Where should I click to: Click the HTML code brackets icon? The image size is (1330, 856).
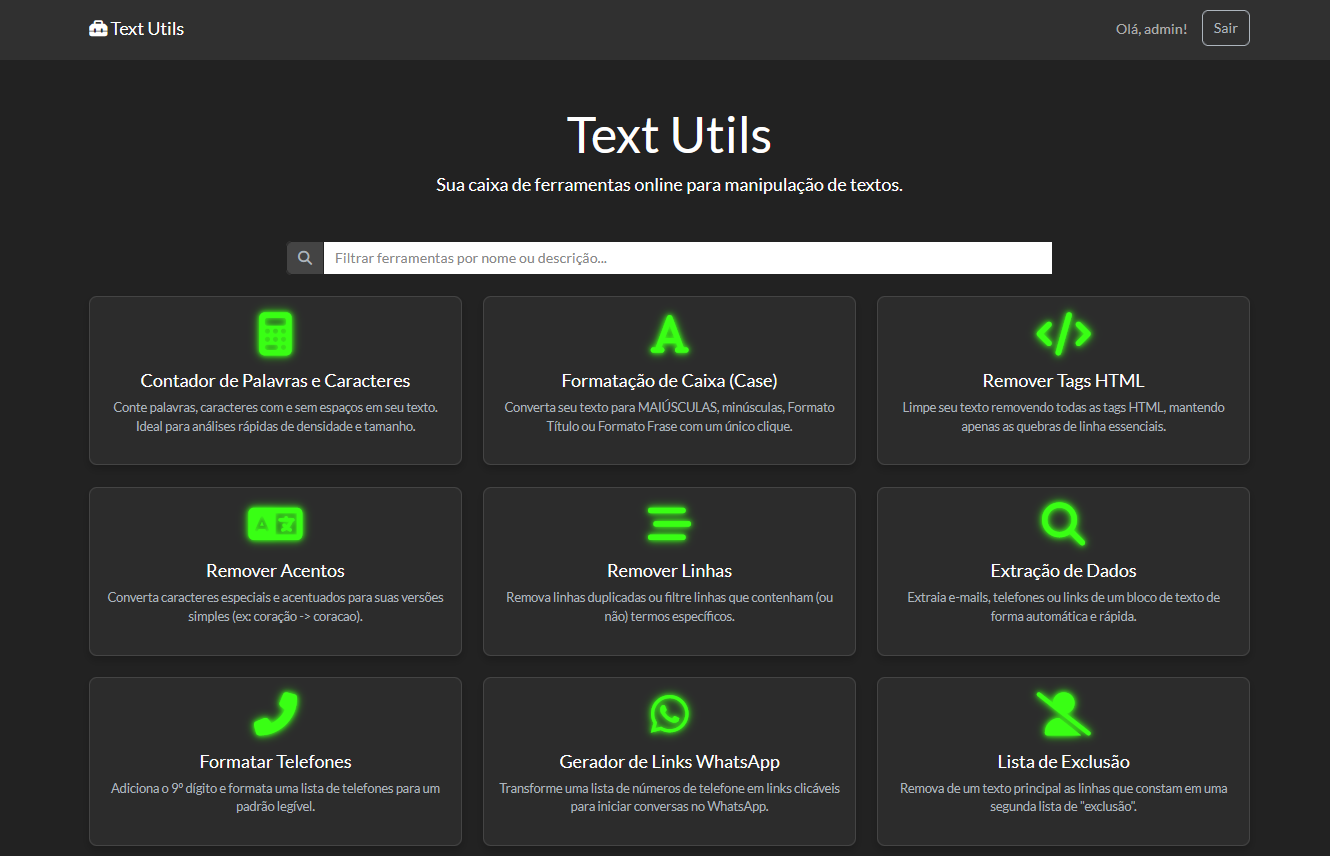pos(1063,332)
